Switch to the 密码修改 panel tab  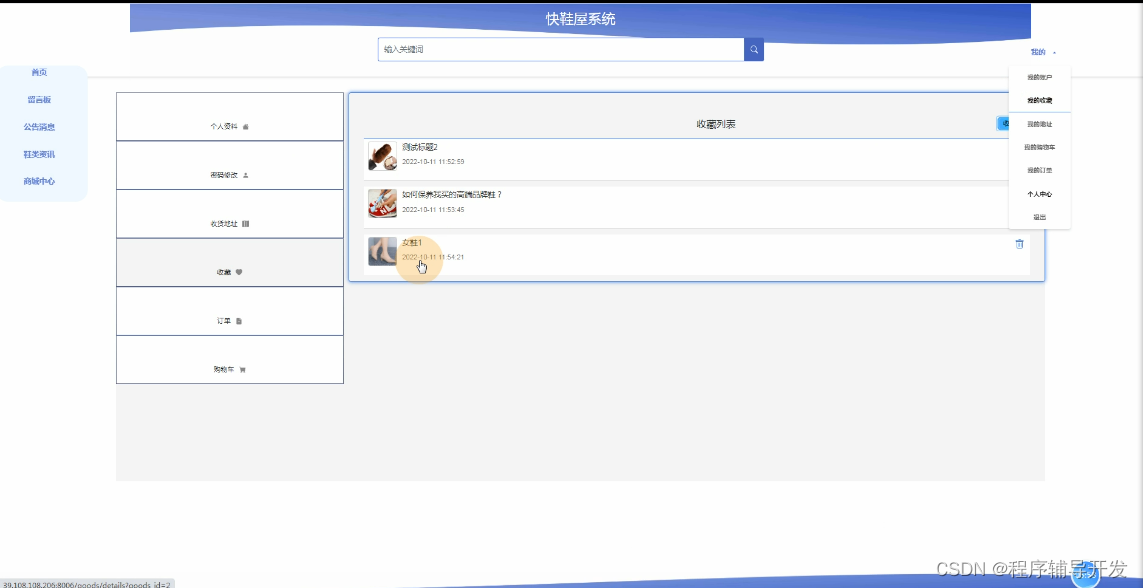click(230, 165)
